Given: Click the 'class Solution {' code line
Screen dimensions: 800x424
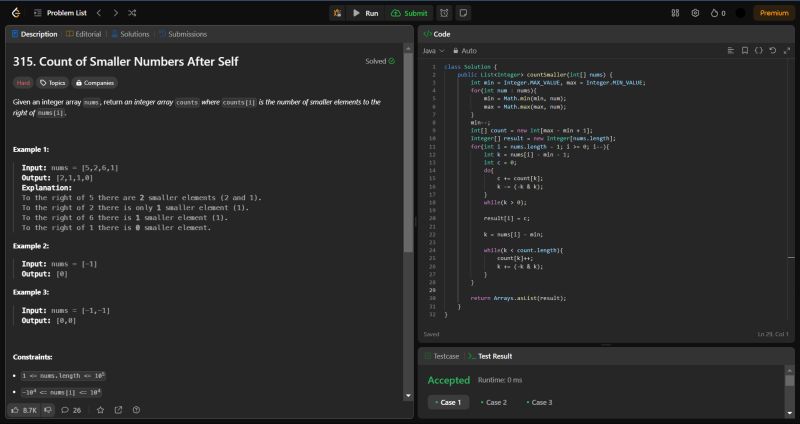Looking at the screenshot, I should (x=470, y=67).
